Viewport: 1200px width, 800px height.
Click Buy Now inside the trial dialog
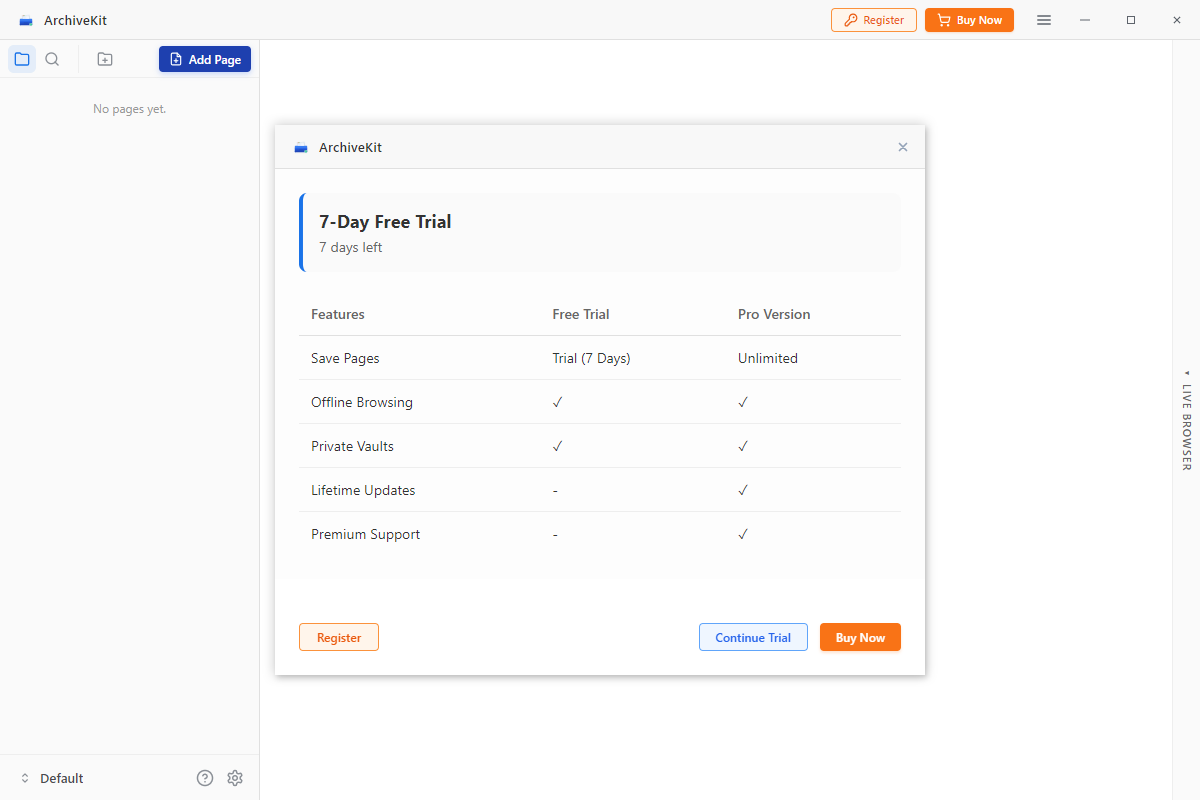tap(860, 637)
